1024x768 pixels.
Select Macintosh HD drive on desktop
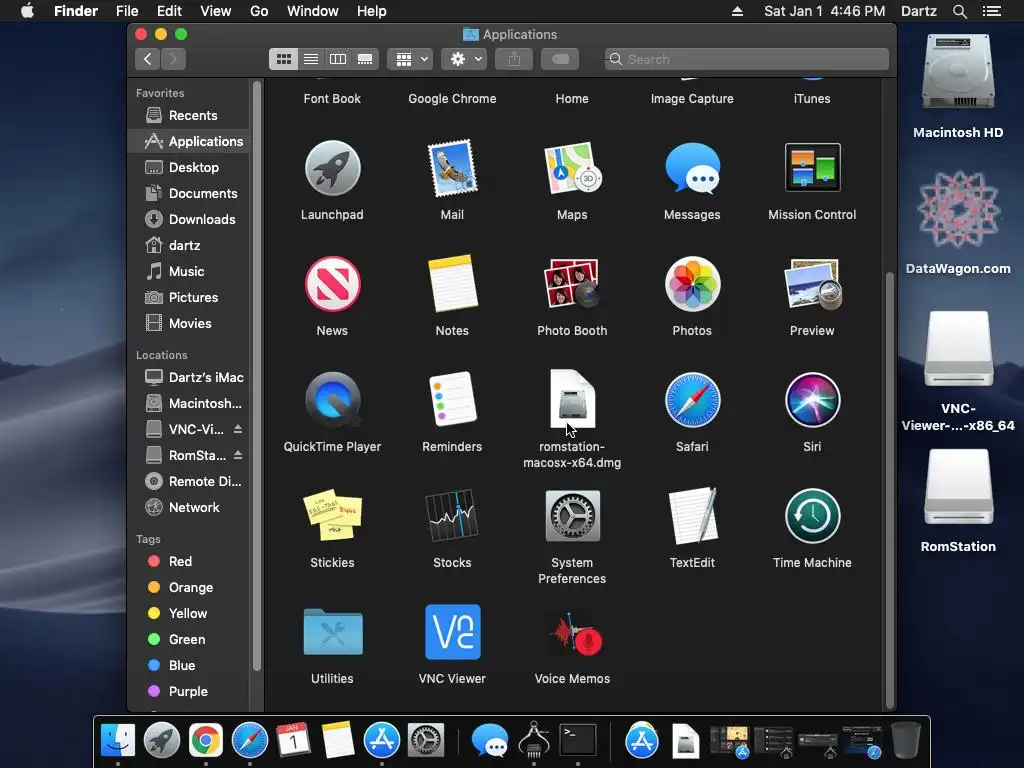pyautogui.click(x=958, y=73)
